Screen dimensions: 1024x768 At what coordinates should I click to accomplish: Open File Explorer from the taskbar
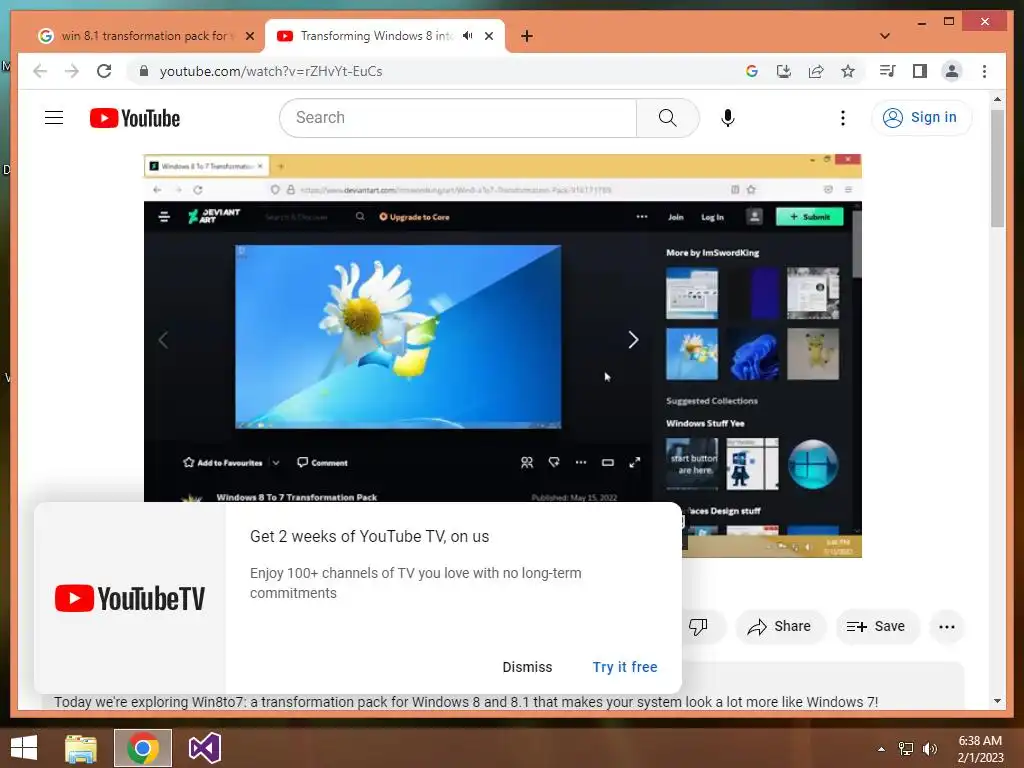[81, 748]
